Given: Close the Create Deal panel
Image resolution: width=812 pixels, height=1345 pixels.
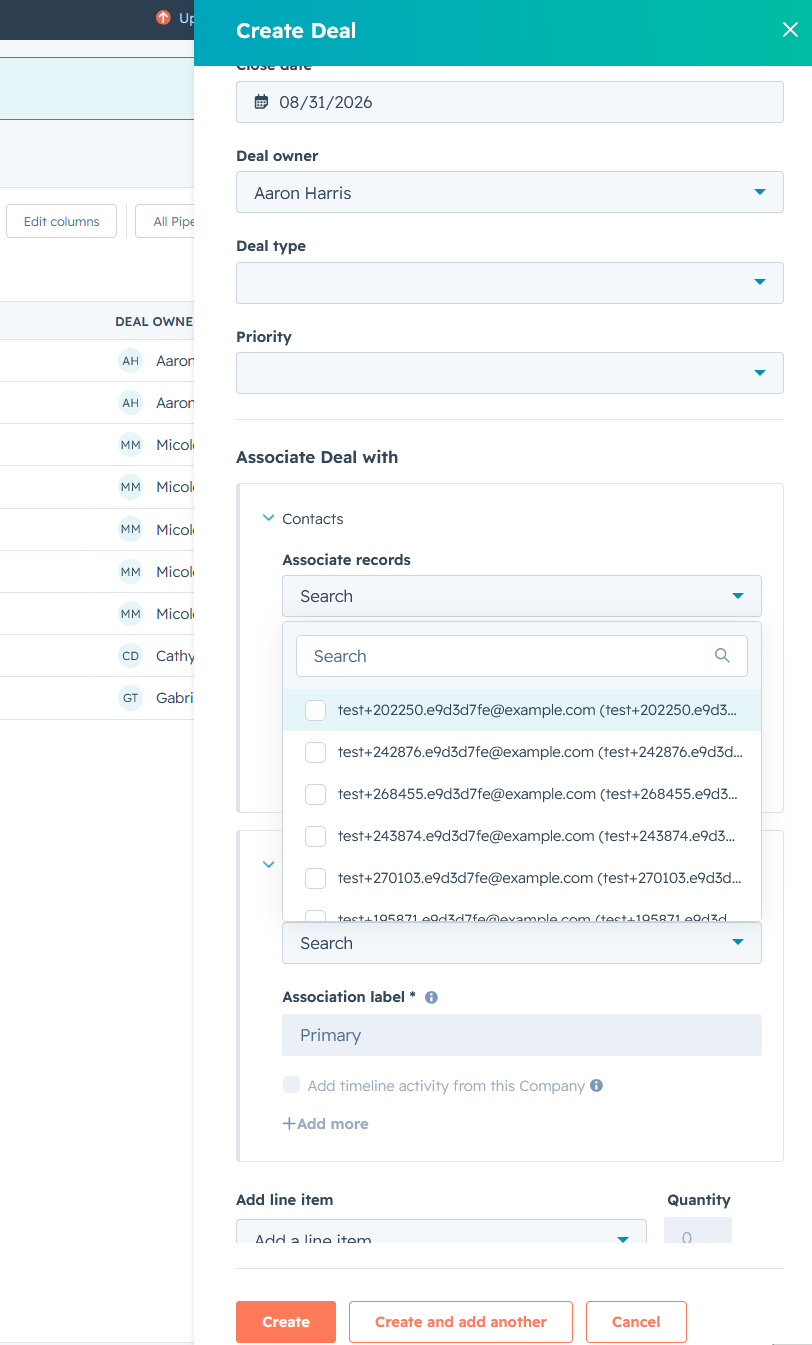Looking at the screenshot, I should [790, 30].
